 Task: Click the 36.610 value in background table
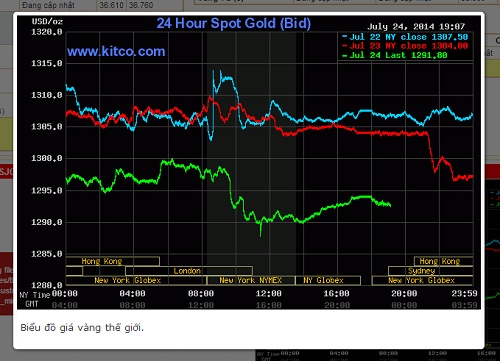coord(111,5)
